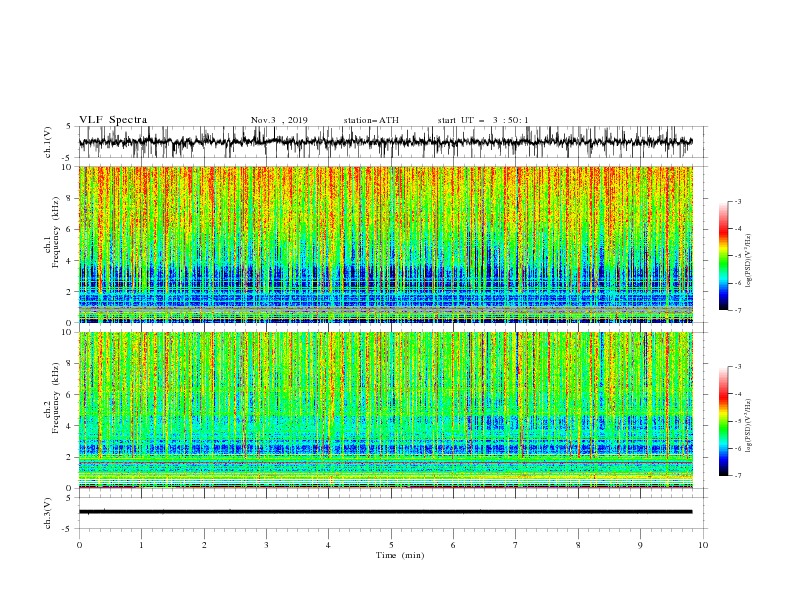Click the ch.3 flat waveform trace

385,512
